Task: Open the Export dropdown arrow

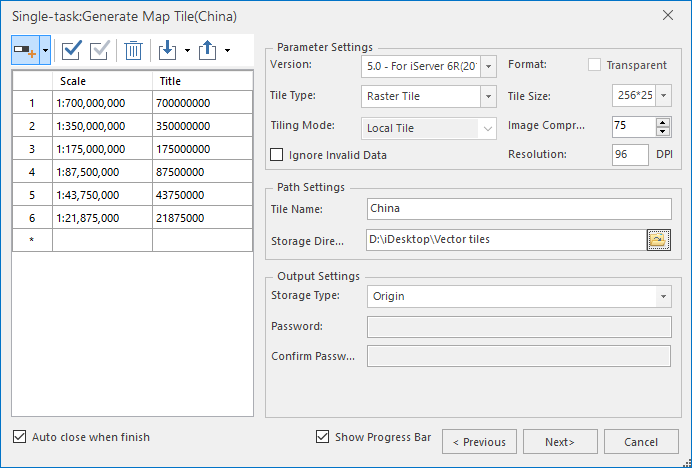Action: point(227,50)
